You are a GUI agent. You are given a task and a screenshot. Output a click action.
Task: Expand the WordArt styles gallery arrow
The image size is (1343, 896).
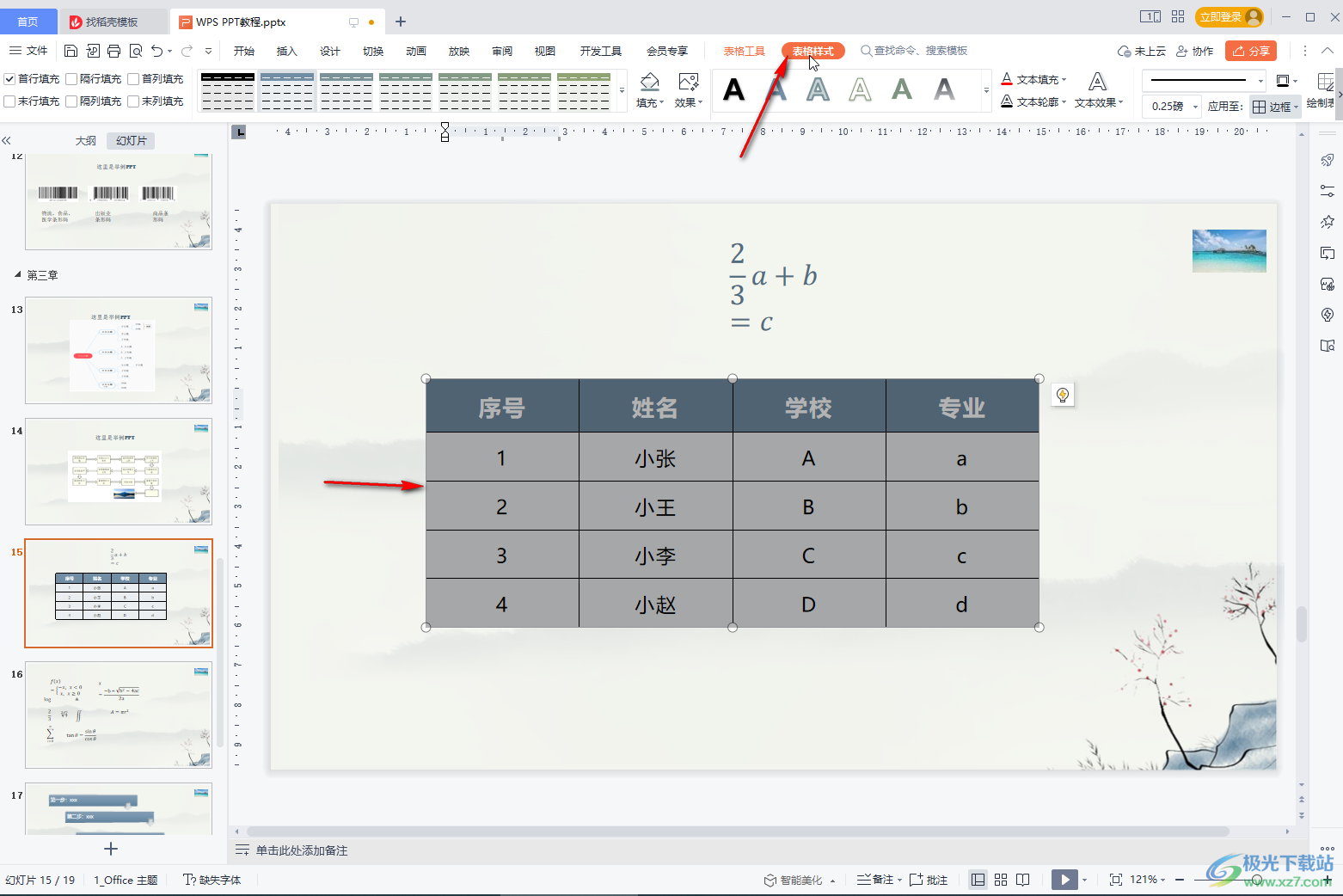click(985, 90)
